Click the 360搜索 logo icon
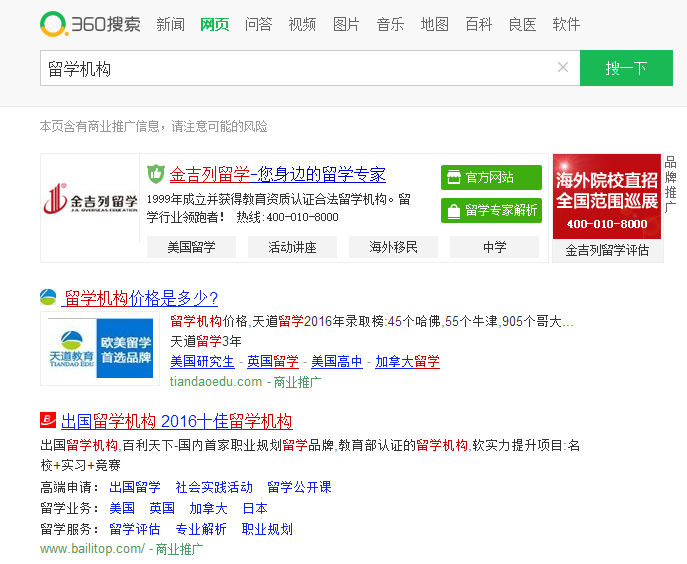687x564 pixels. (x=54, y=24)
